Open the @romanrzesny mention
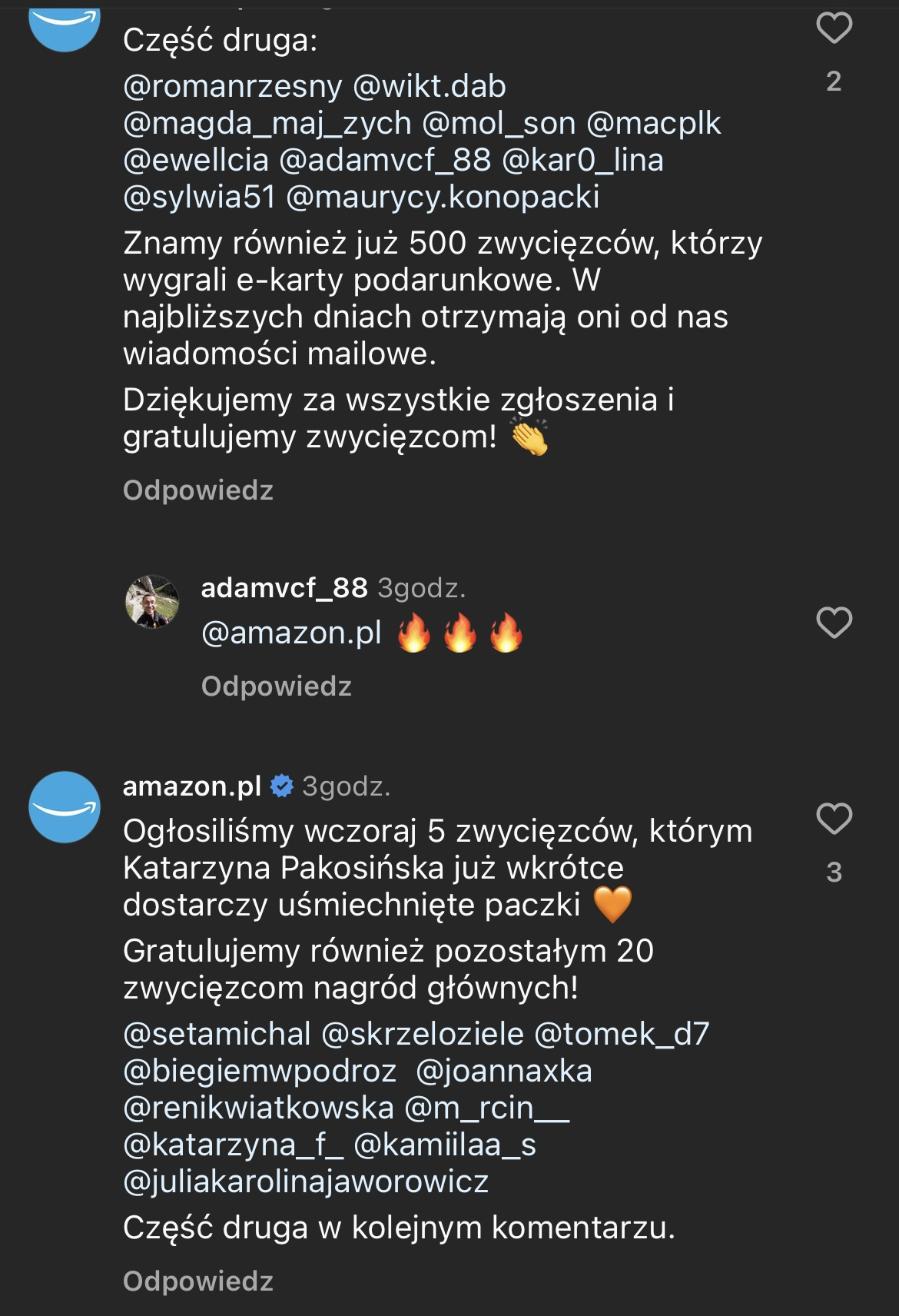Screen dimensions: 899x1316 pos(232,86)
